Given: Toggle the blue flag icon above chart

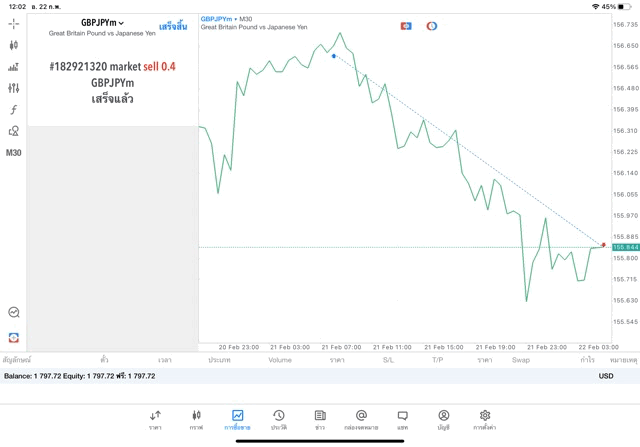Looking at the screenshot, I should (x=406, y=26).
